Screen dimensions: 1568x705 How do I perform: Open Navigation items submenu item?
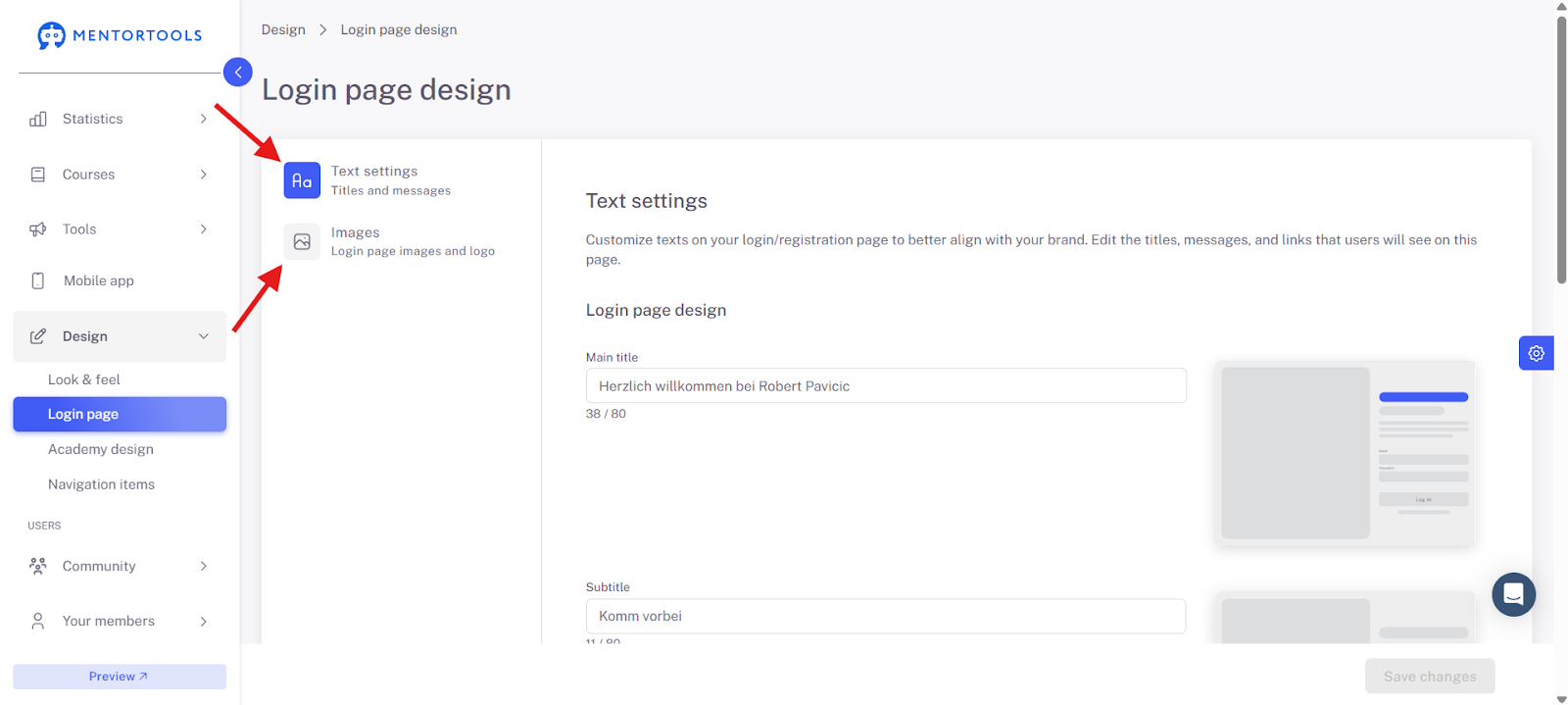pyautogui.click(x=101, y=484)
